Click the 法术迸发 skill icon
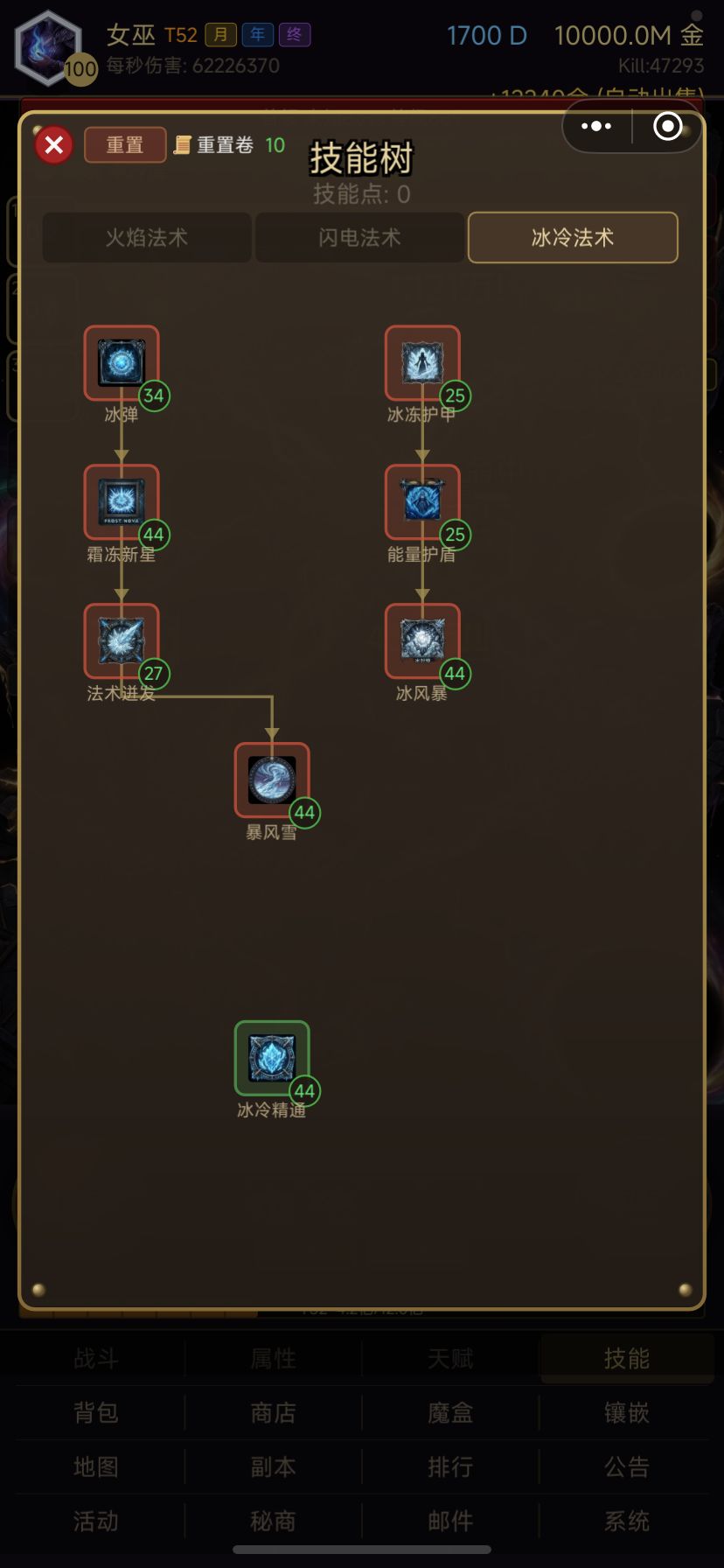Viewport: 724px width, 1568px height. [122, 641]
